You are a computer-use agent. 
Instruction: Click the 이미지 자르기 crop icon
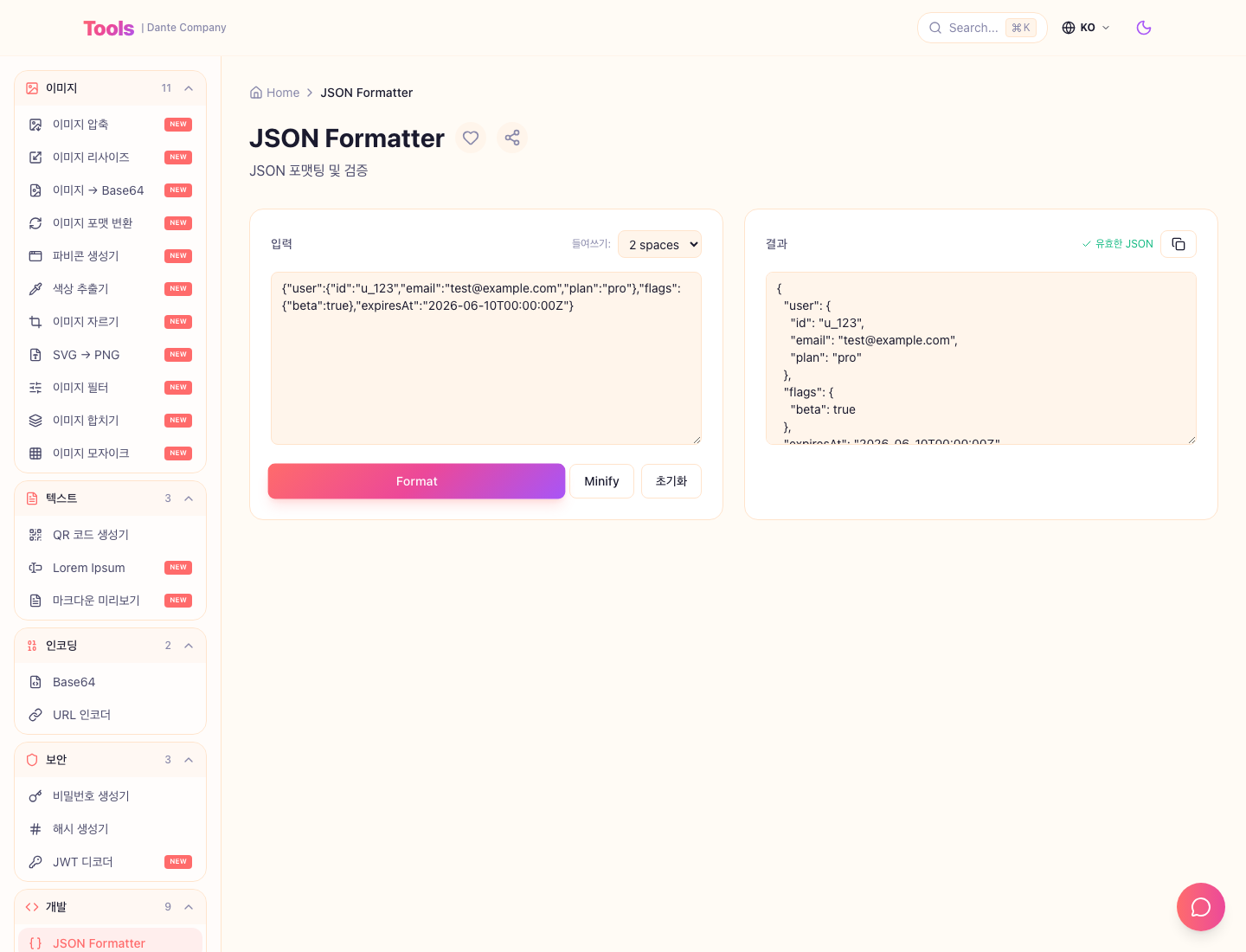[x=35, y=322]
